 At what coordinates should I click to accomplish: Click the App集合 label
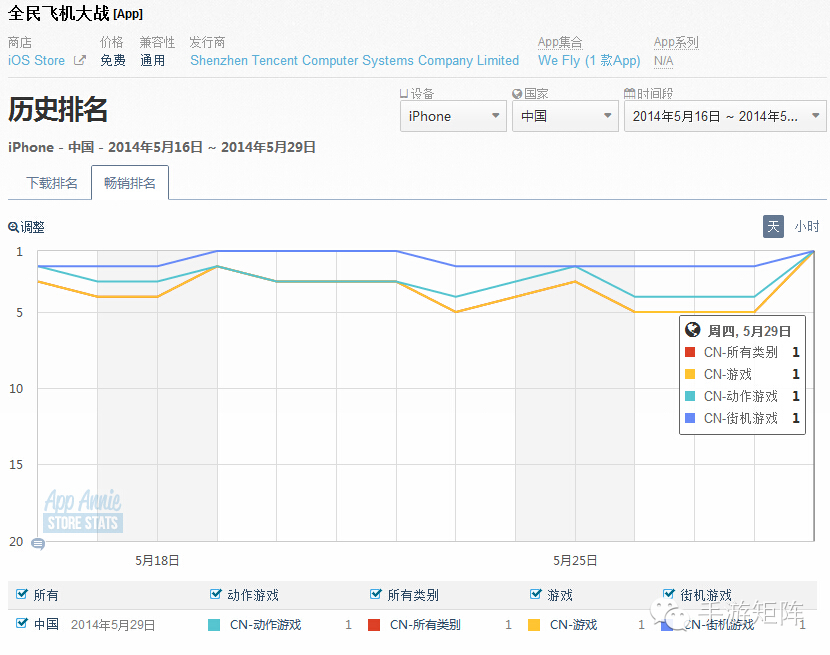pyautogui.click(x=560, y=42)
